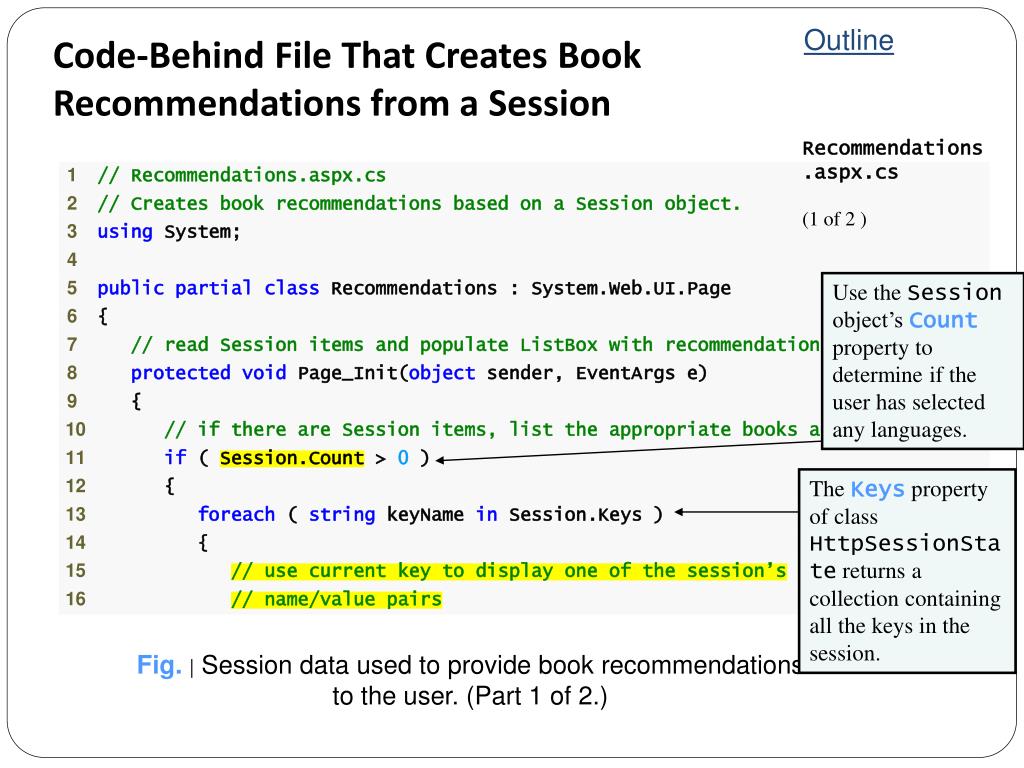Click the title line 'Recommendations from a Session'
This screenshot has width=1024, height=768.
(x=332, y=104)
